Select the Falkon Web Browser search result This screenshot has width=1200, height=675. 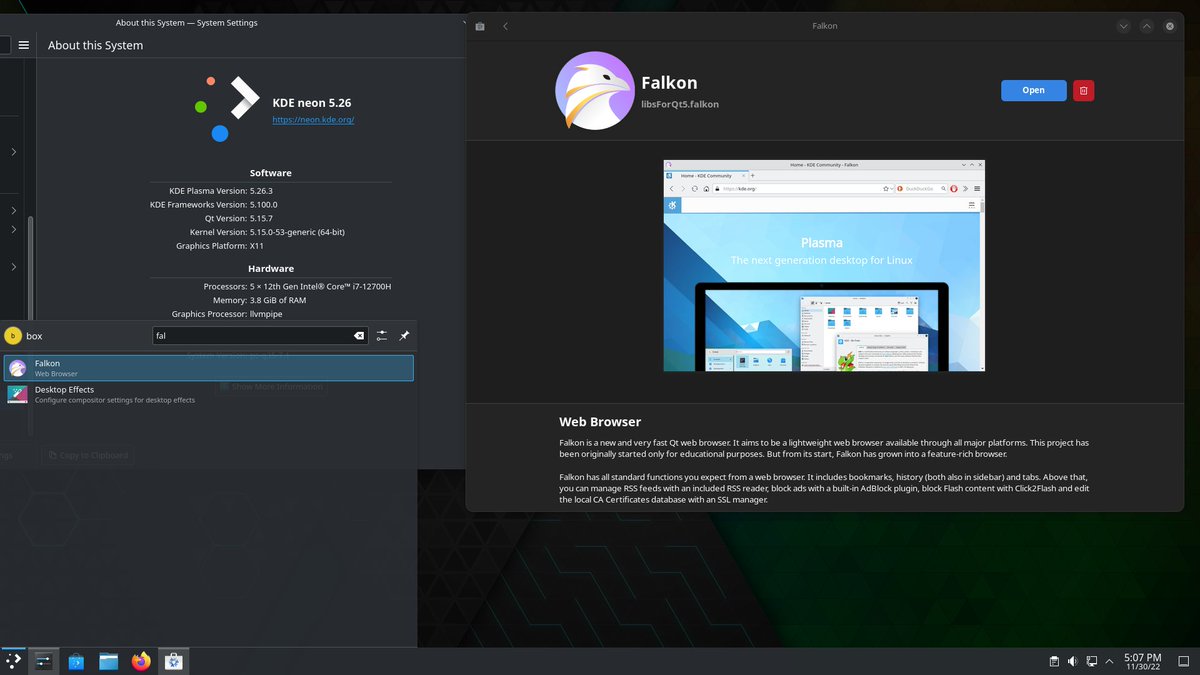208,368
